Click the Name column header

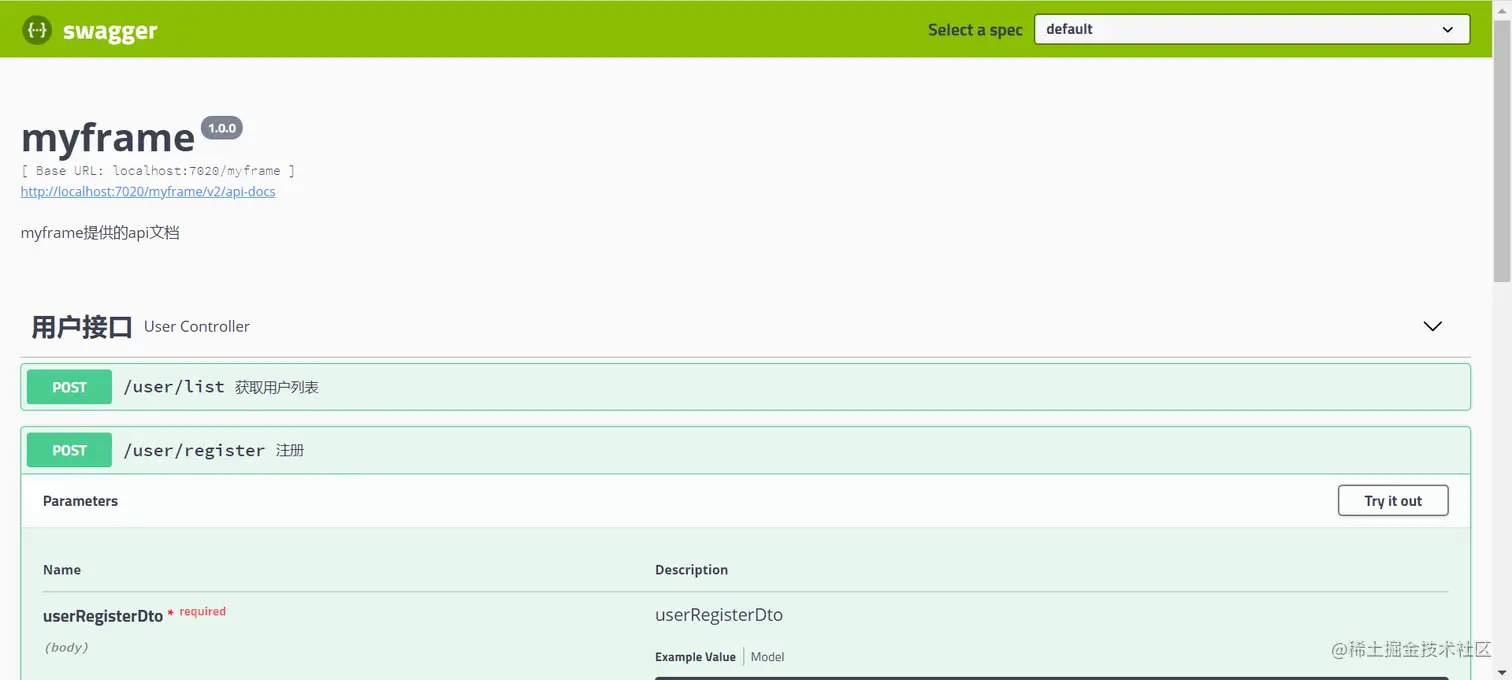(x=62, y=570)
